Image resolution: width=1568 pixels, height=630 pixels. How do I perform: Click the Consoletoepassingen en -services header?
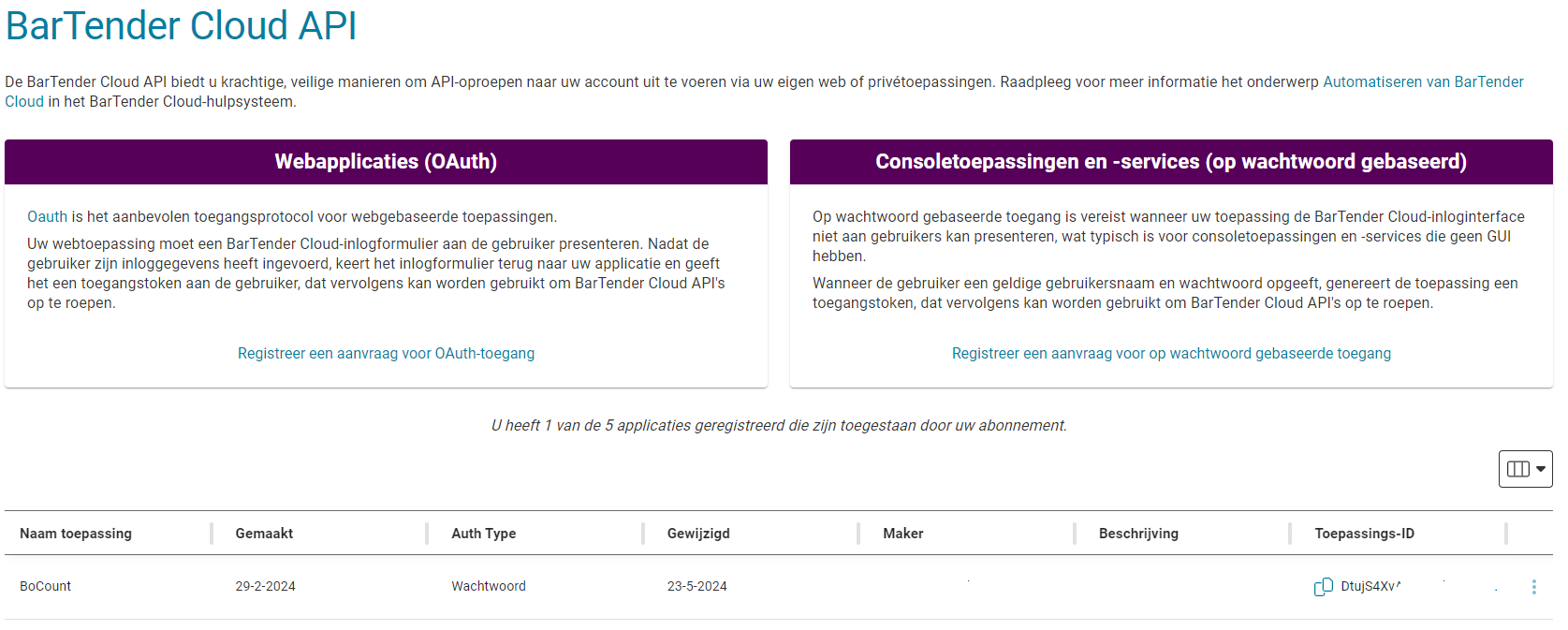tap(1171, 162)
